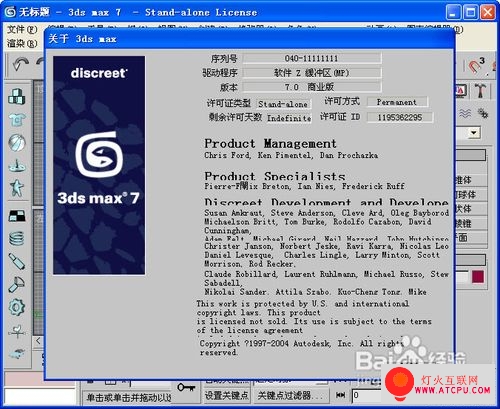Select the t-shirt icon in left panel

tap(17, 119)
